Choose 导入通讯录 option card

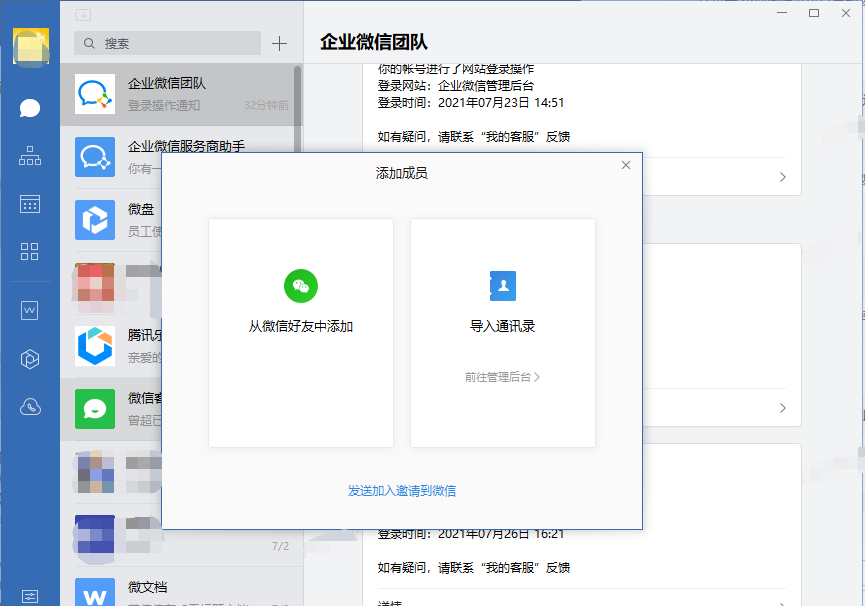(x=503, y=333)
